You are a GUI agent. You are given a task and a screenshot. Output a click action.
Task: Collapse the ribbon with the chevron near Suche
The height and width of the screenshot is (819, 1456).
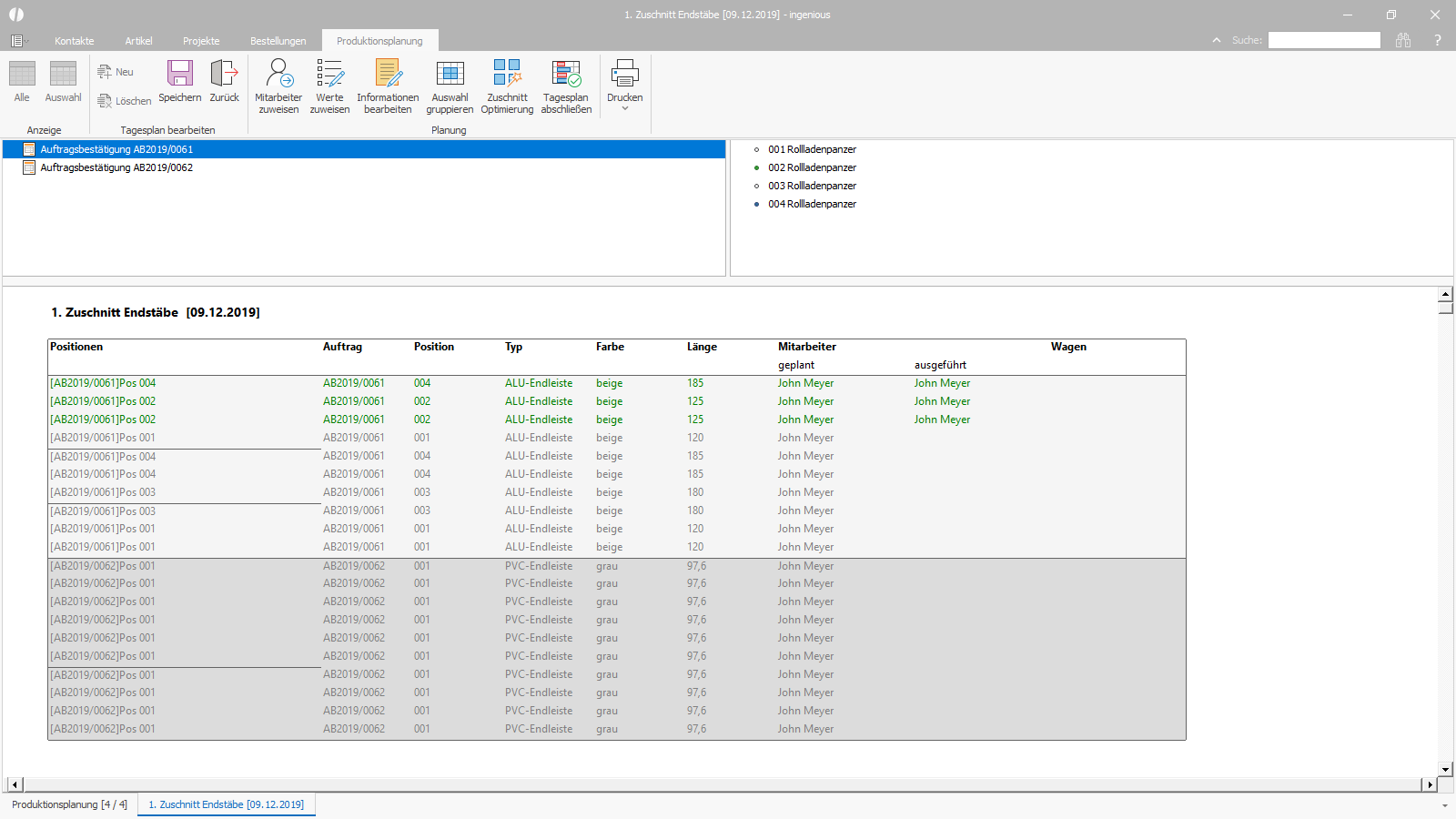tap(1217, 40)
